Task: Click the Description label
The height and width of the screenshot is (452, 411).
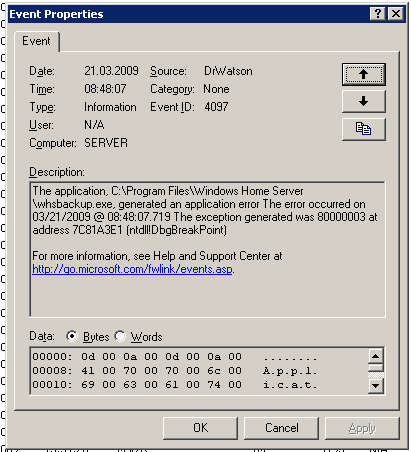Action: [57, 172]
